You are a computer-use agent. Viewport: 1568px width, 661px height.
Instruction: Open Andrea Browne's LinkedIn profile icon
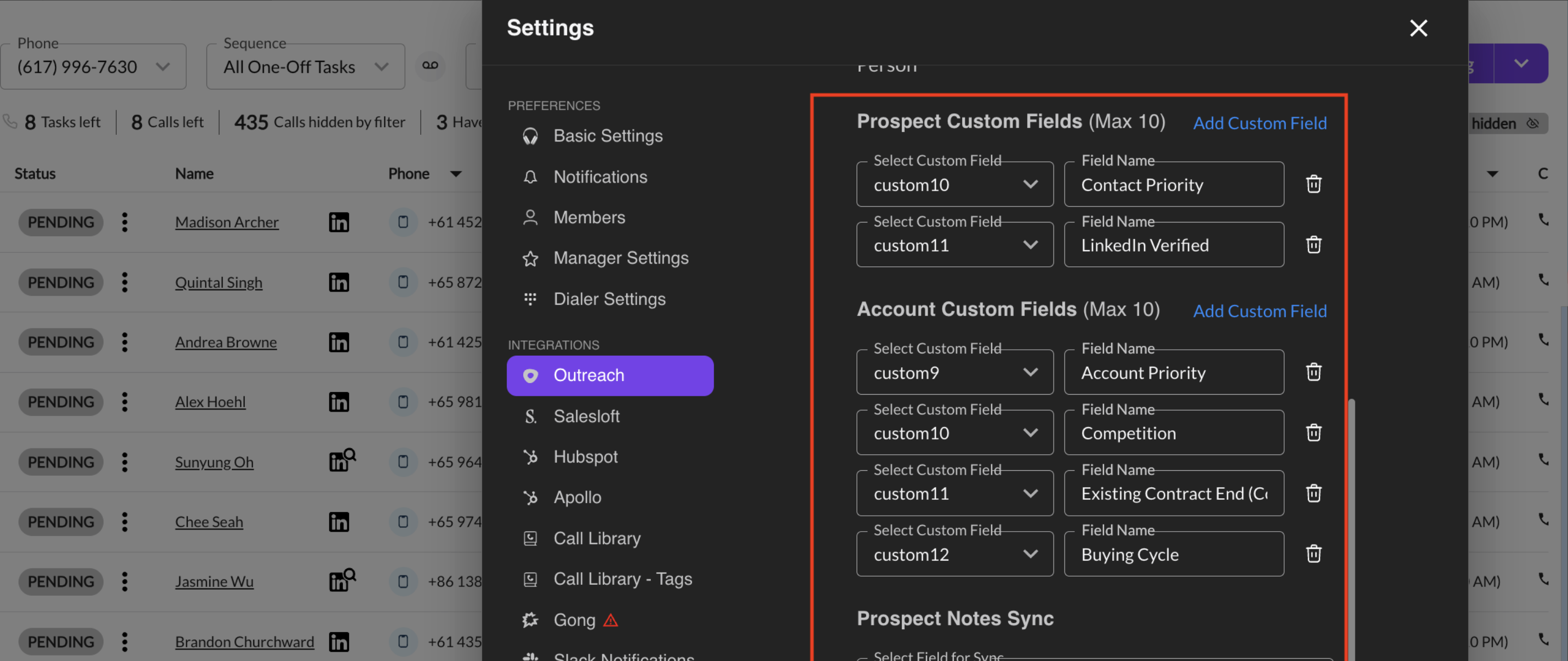pyautogui.click(x=339, y=343)
